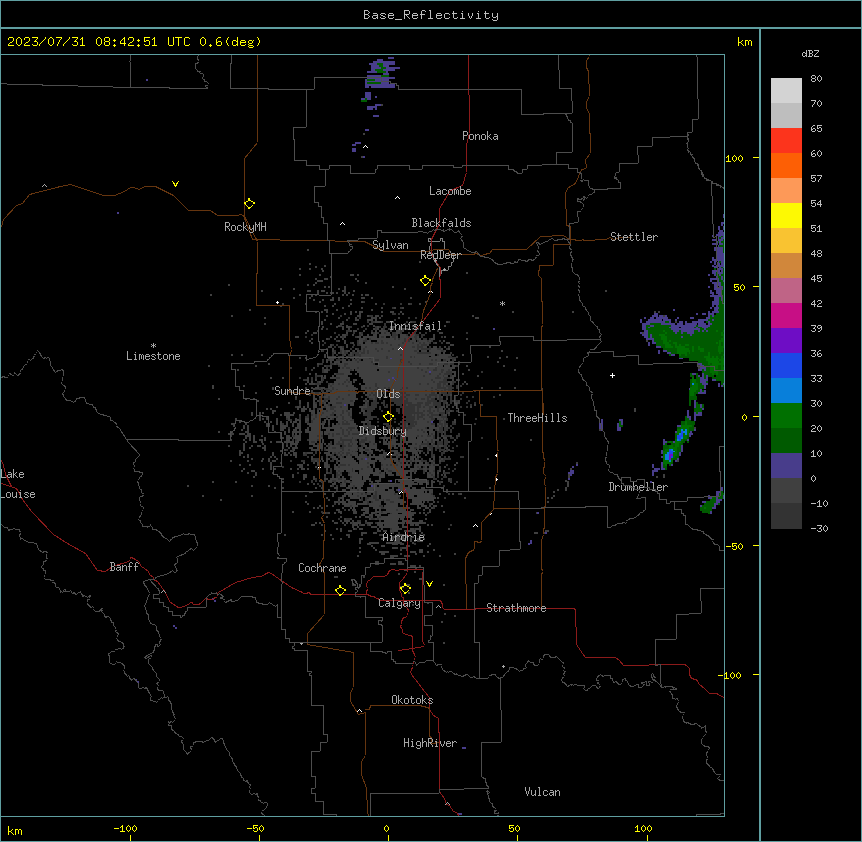Click the km unit label at top right
The image size is (862, 842).
tap(744, 42)
